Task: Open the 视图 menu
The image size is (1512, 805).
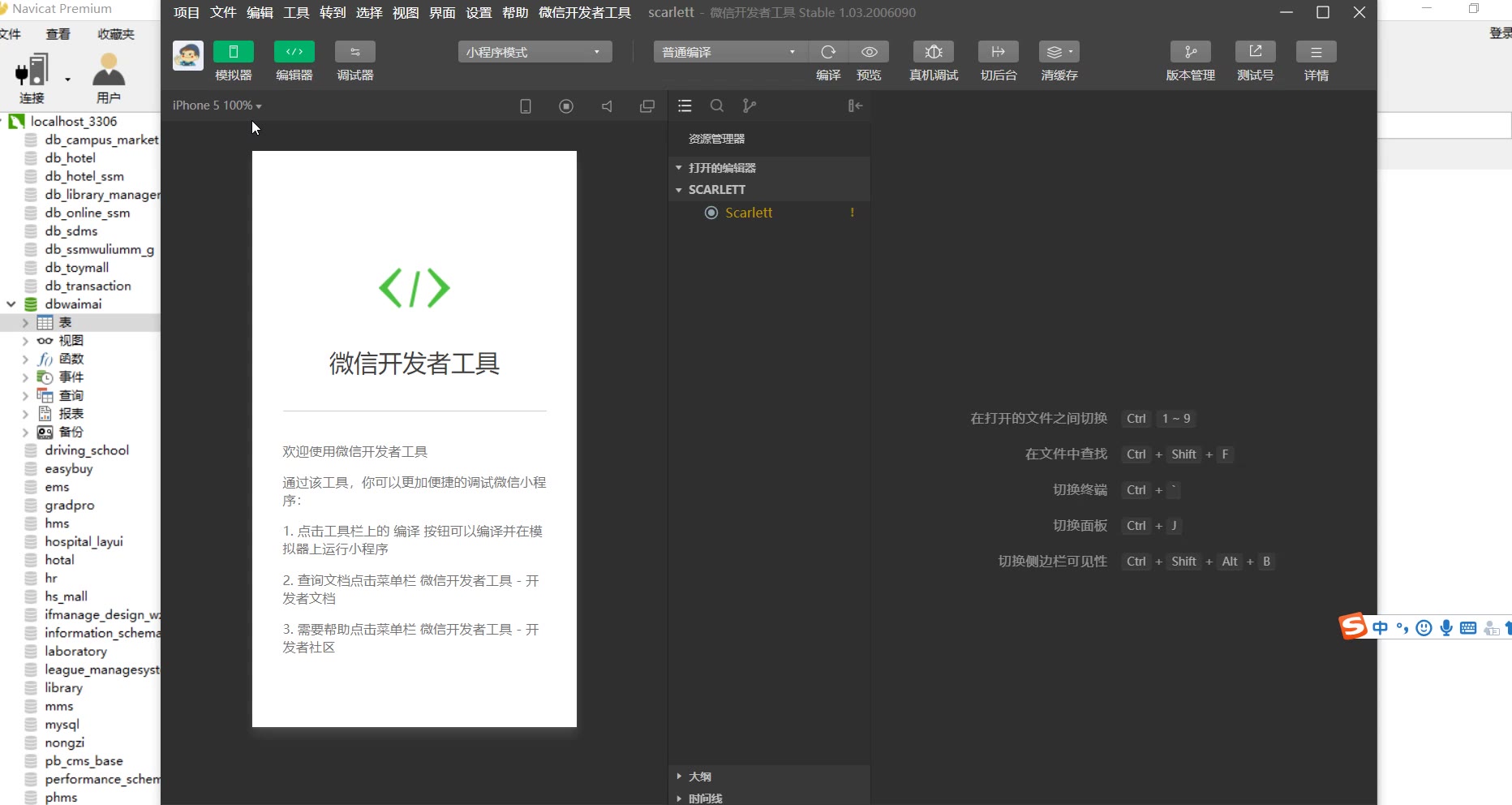Action: [x=406, y=13]
